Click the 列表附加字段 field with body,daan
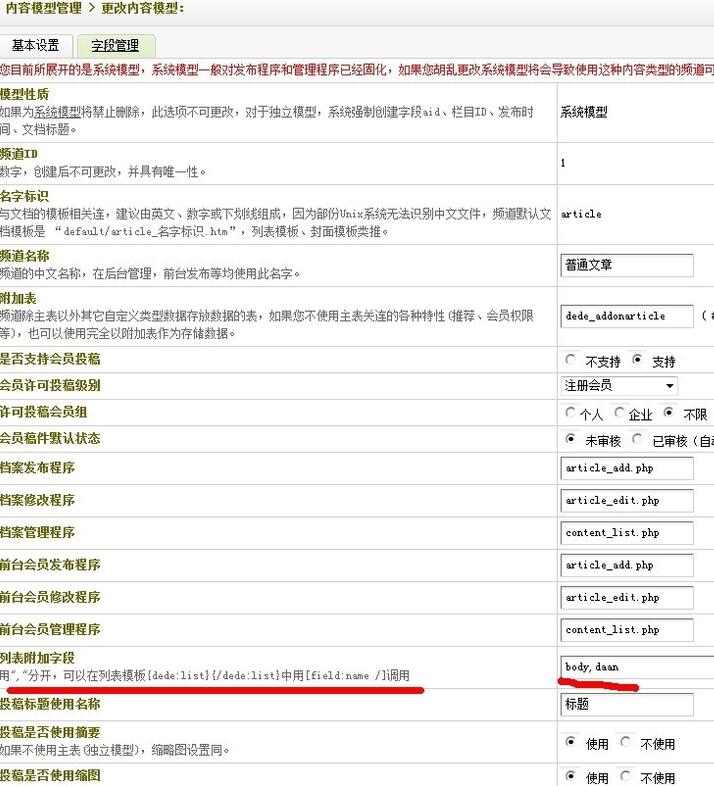714x786 pixels. pyautogui.click(x=637, y=666)
